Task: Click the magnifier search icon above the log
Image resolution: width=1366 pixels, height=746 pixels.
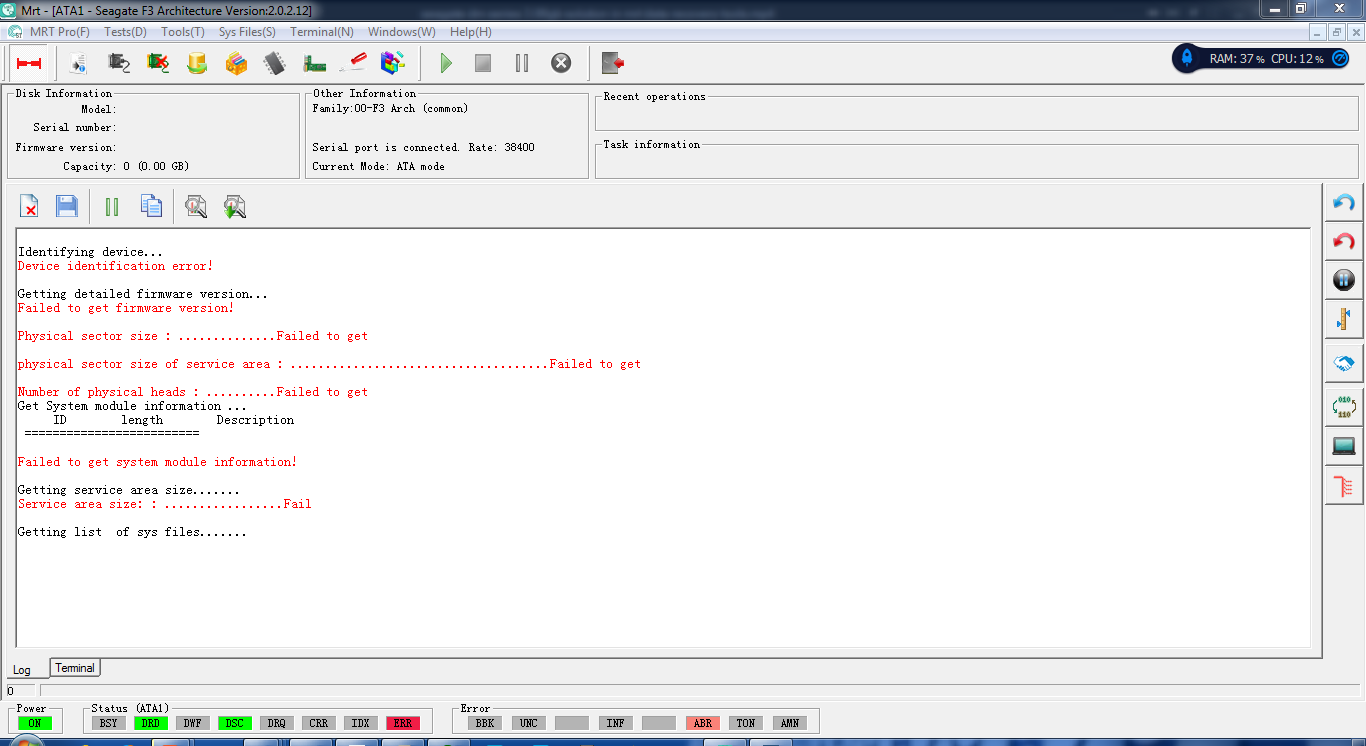Action: [196, 207]
